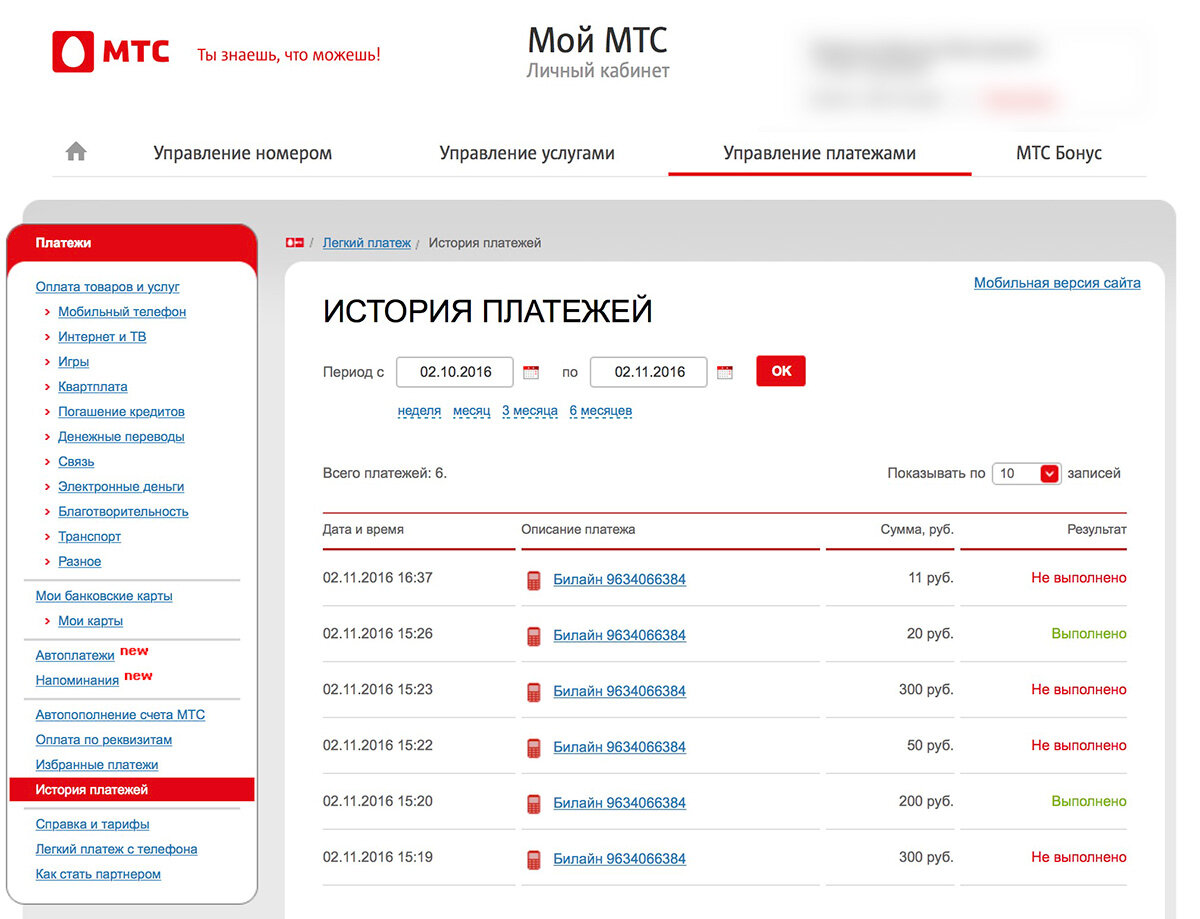Open the Напоминания link
This screenshot has width=1200, height=919.
coord(77,681)
